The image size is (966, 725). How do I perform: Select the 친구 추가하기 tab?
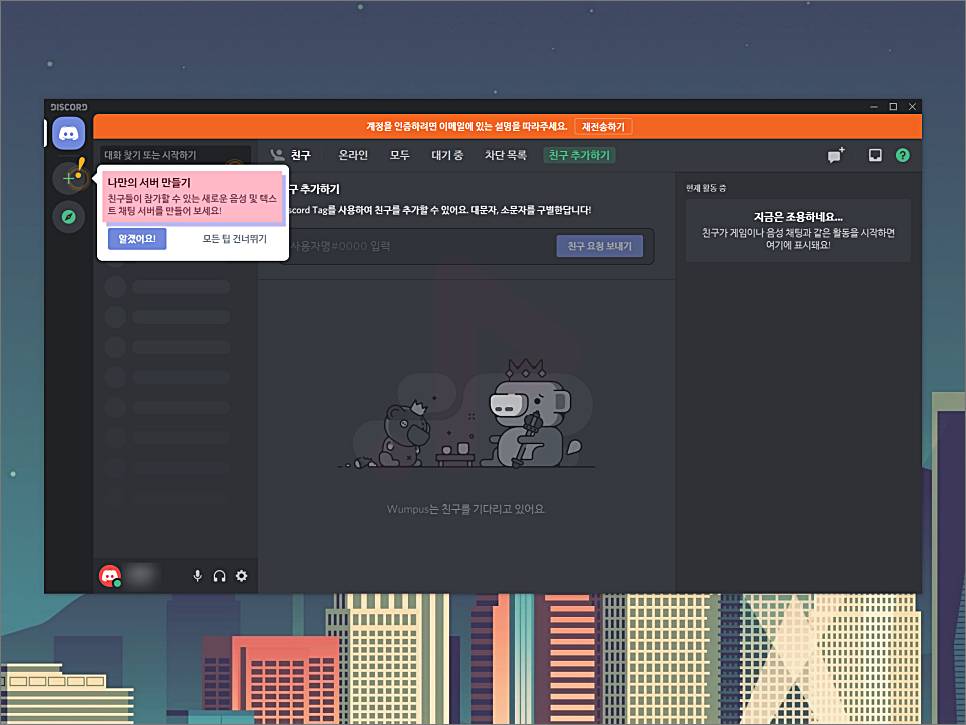579,155
